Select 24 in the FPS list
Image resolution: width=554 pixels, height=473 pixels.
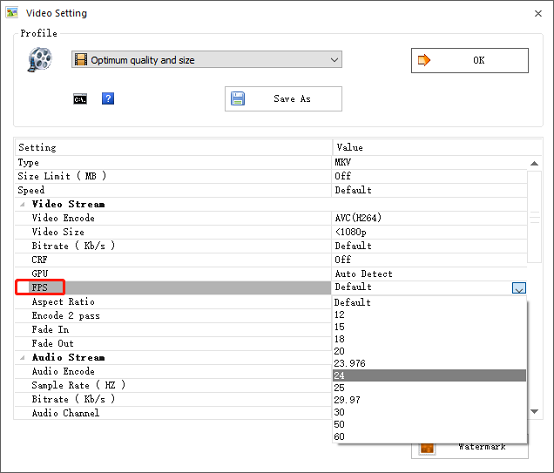point(429,376)
